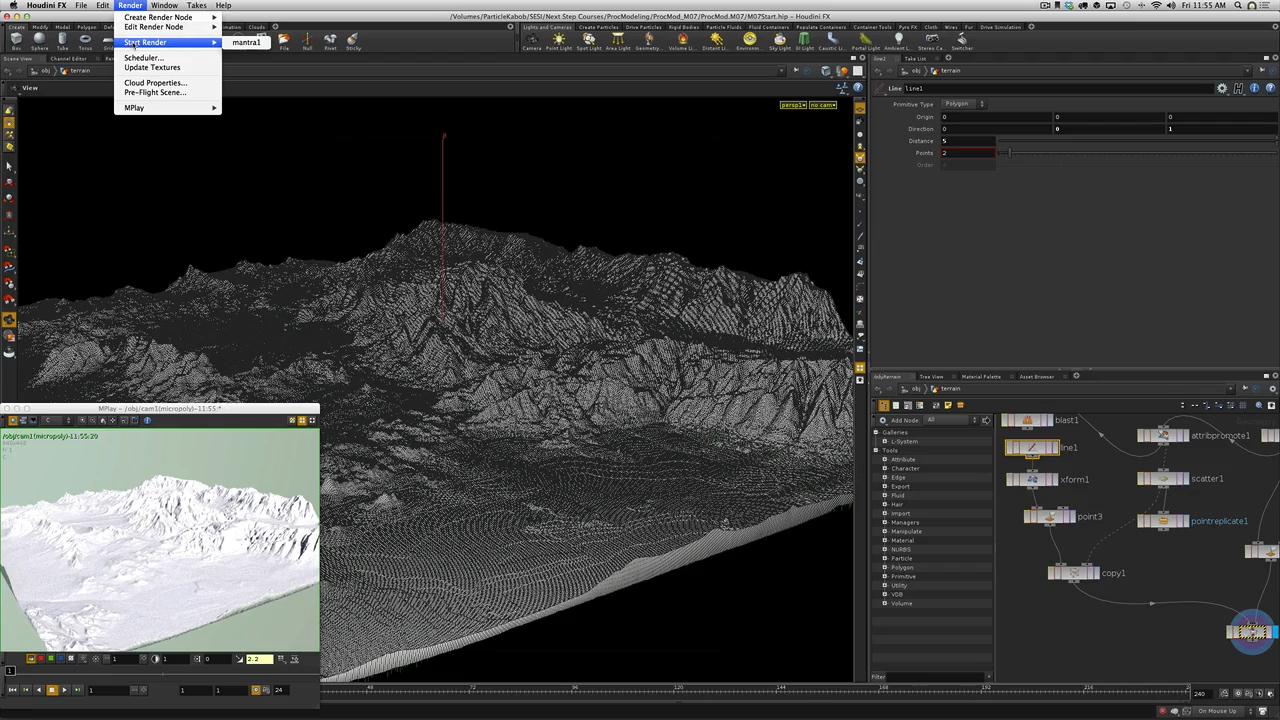The height and width of the screenshot is (720, 1280).
Task: Select the Sticky shelf tool
Action: coord(353,41)
